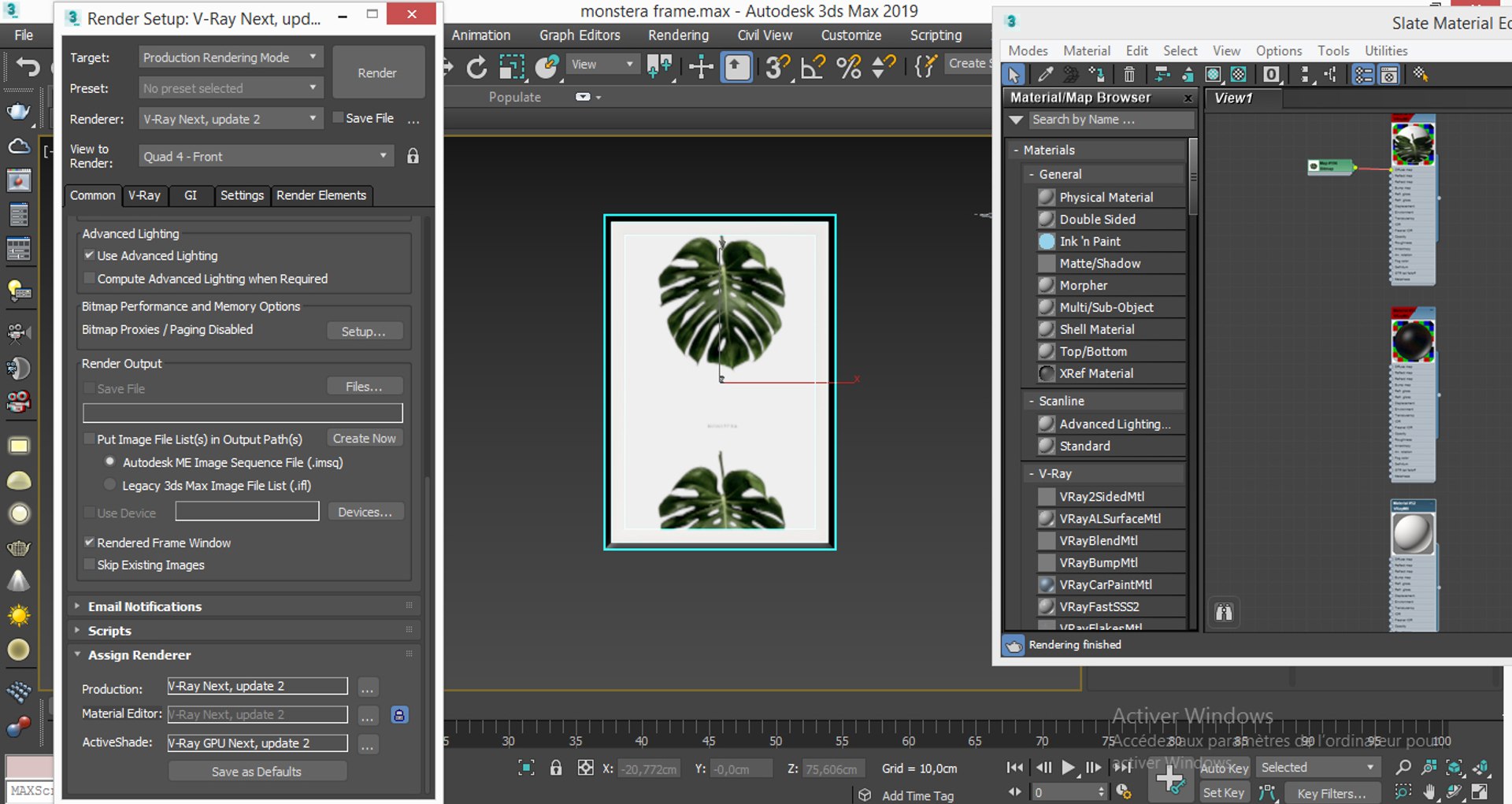Select Legacy 3ds Max Image File List radio
The image size is (1512, 804).
pos(110,485)
